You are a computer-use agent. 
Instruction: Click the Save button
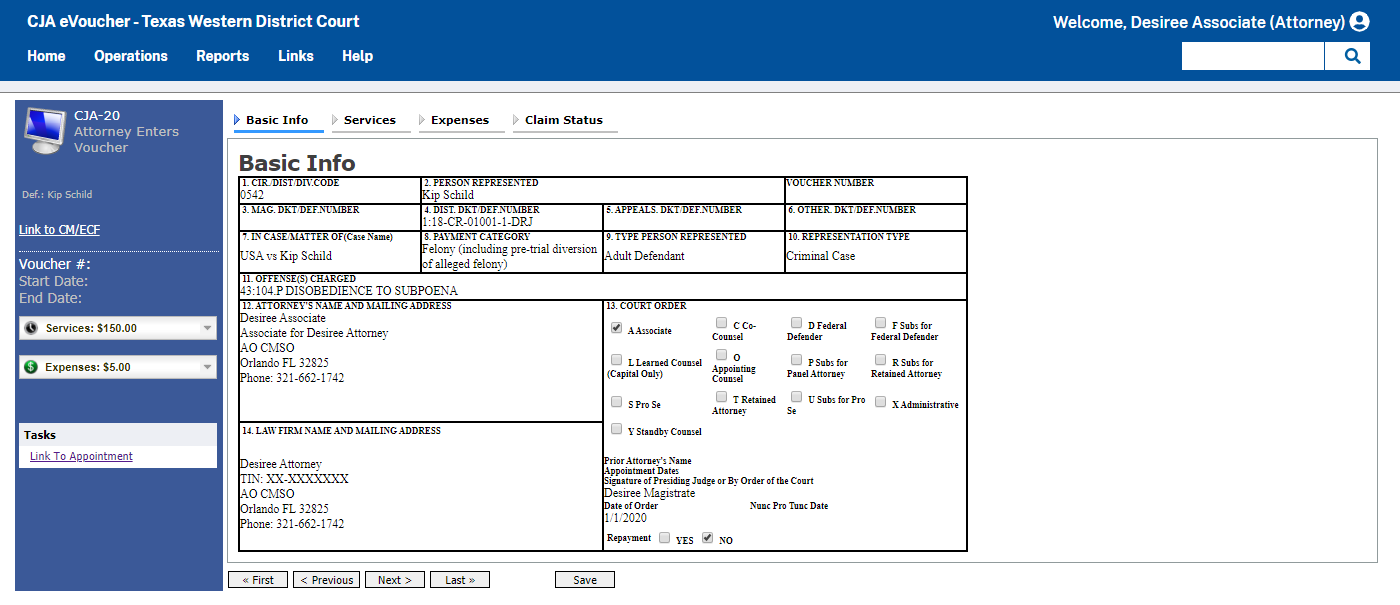tap(584, 579)
